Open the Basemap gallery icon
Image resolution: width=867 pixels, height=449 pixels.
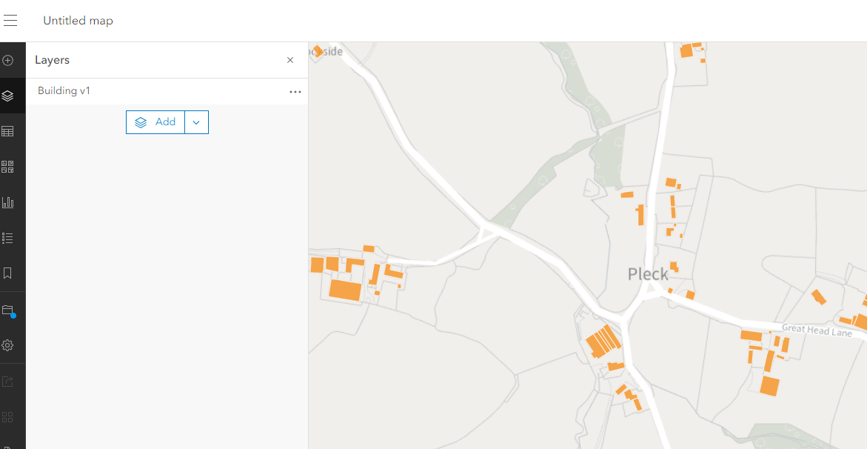[8, 167]
